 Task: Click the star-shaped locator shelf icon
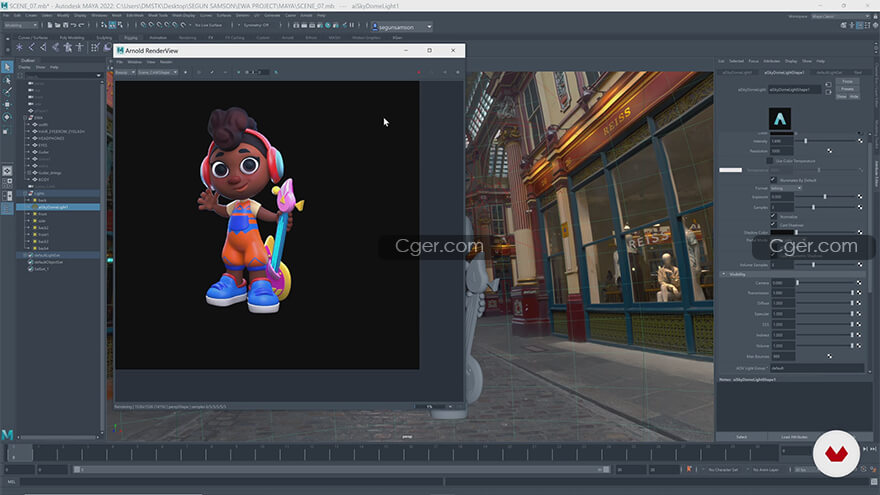19,47
